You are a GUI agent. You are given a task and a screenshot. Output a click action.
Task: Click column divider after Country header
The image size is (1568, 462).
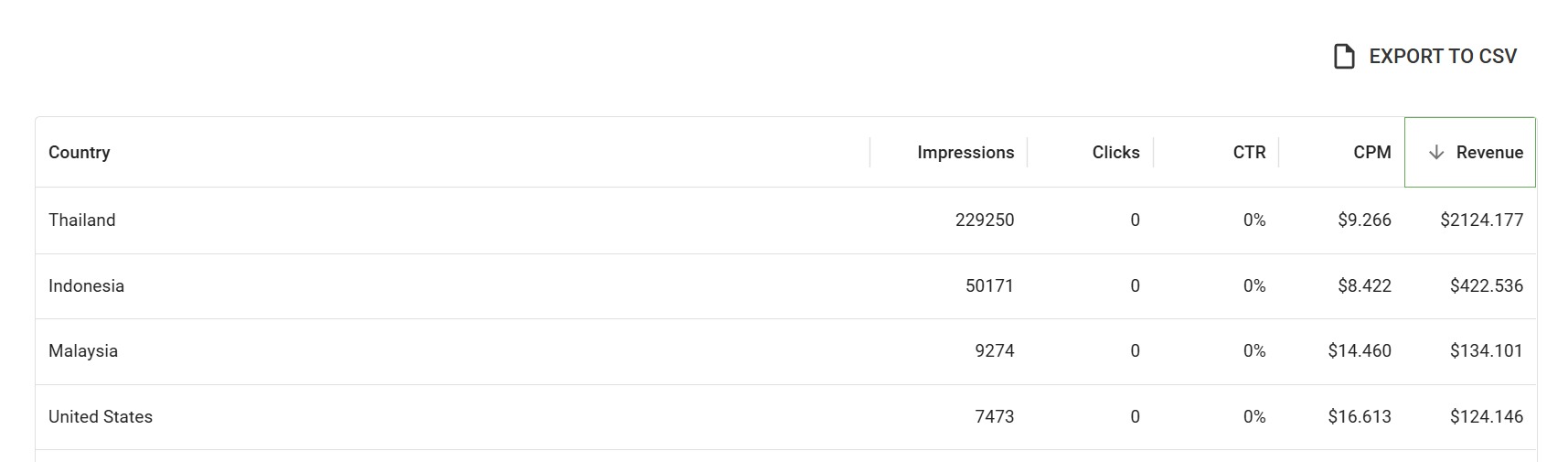tap(869, 153)
